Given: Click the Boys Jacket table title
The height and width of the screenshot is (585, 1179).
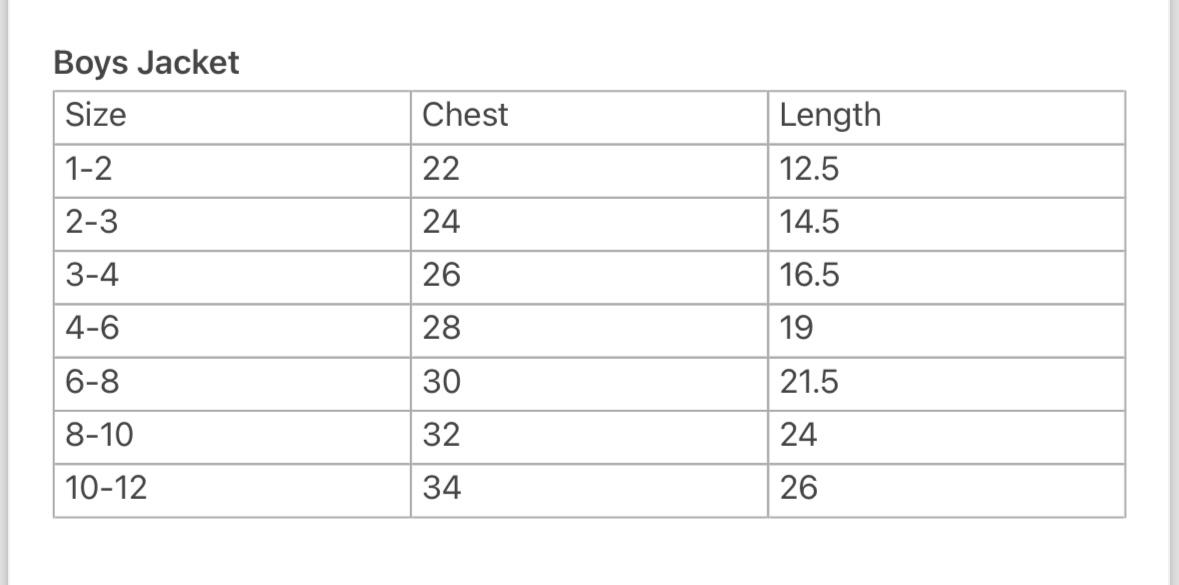Looking at the screenshot, I should click(x=146, y=63).
